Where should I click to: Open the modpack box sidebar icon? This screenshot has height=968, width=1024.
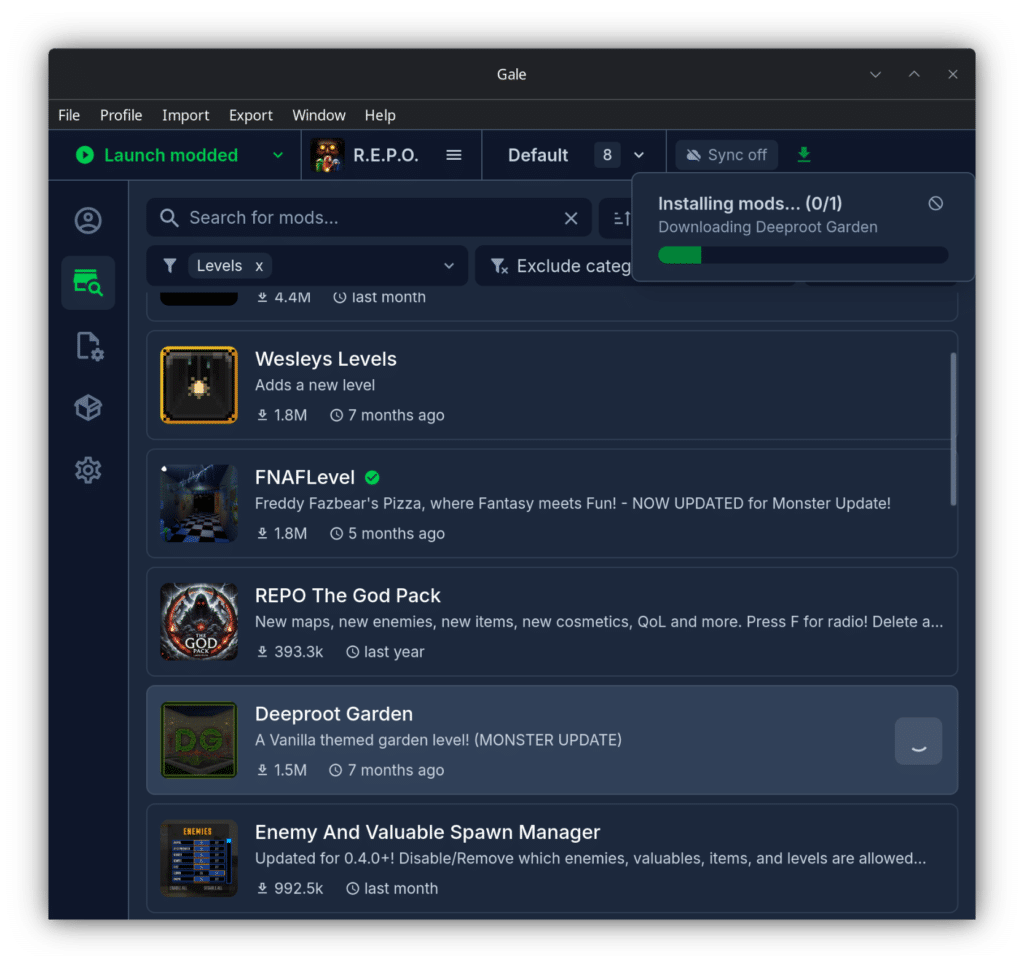88,408
